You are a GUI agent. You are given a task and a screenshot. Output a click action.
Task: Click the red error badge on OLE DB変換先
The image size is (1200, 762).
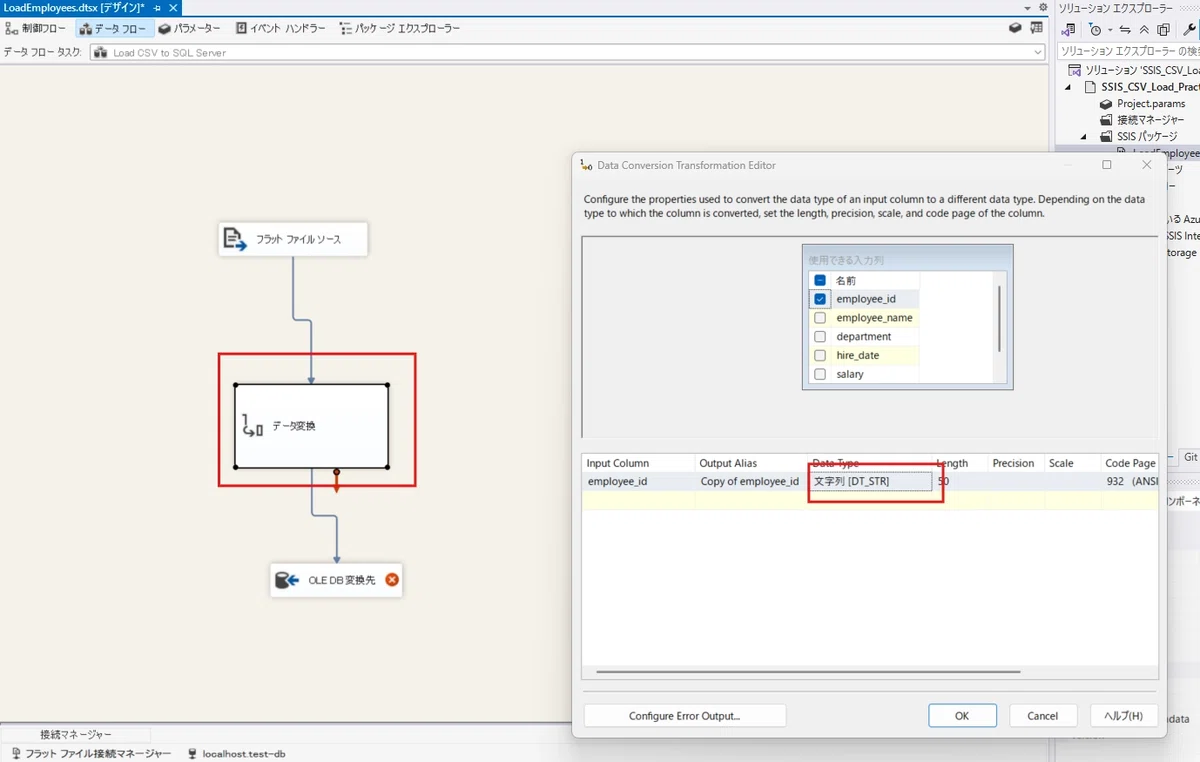click(392, 579)
